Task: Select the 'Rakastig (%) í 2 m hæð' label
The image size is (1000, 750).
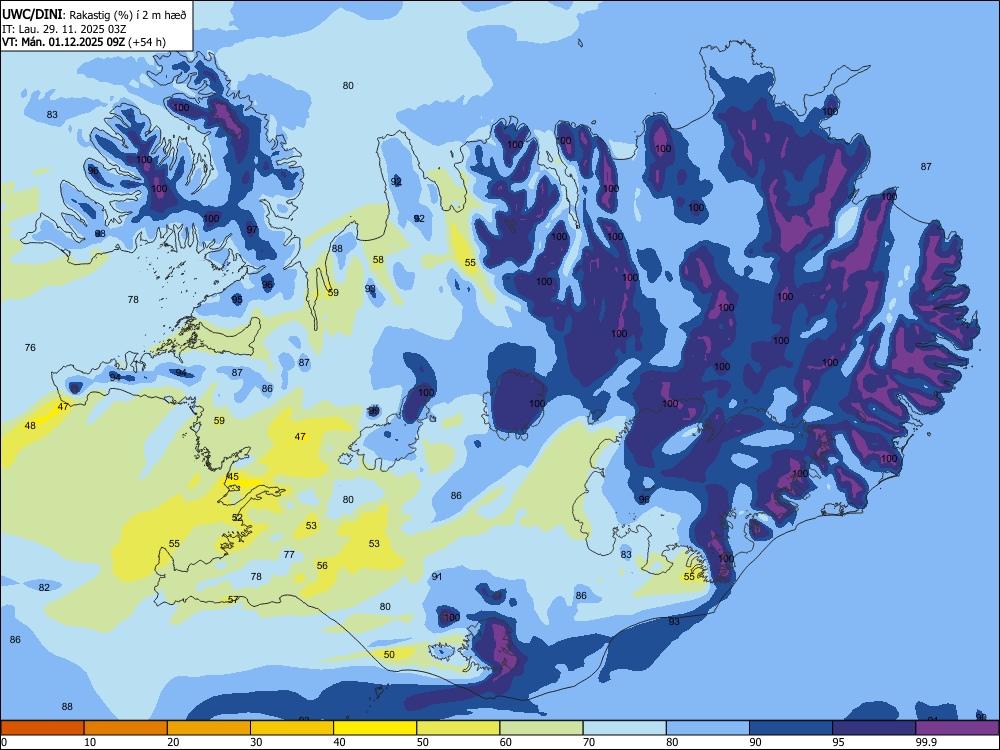Action: click(x=128, y=15)
